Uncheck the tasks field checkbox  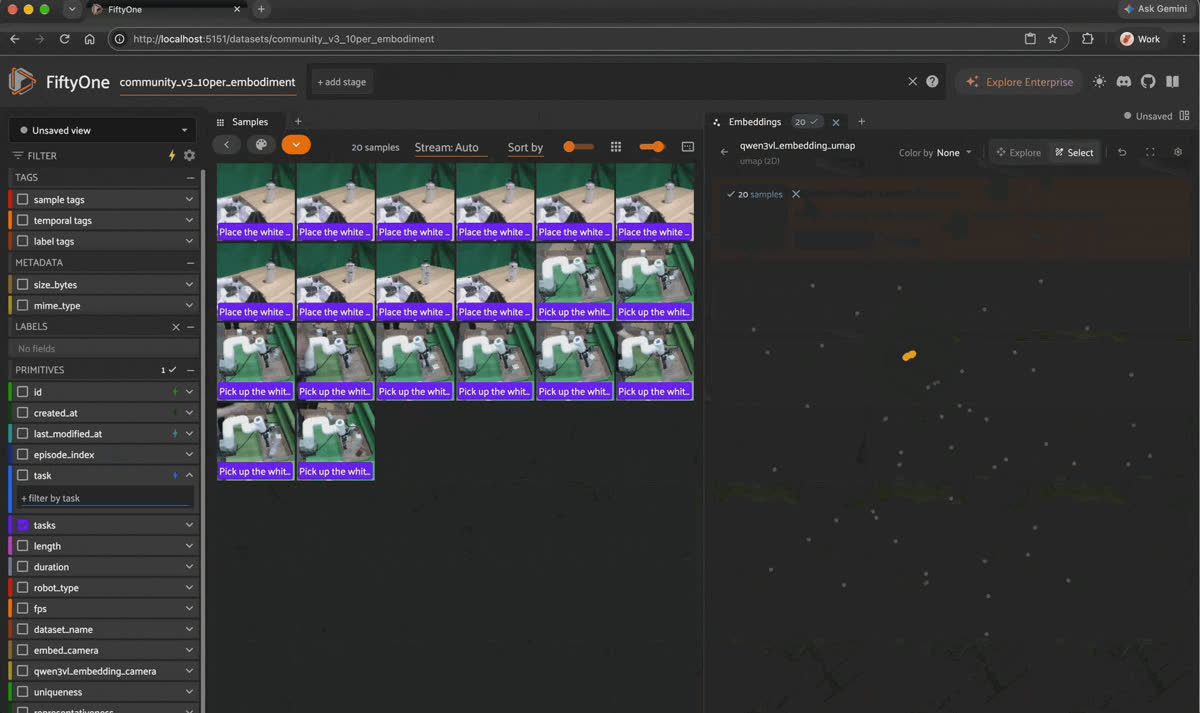point(23,525)
